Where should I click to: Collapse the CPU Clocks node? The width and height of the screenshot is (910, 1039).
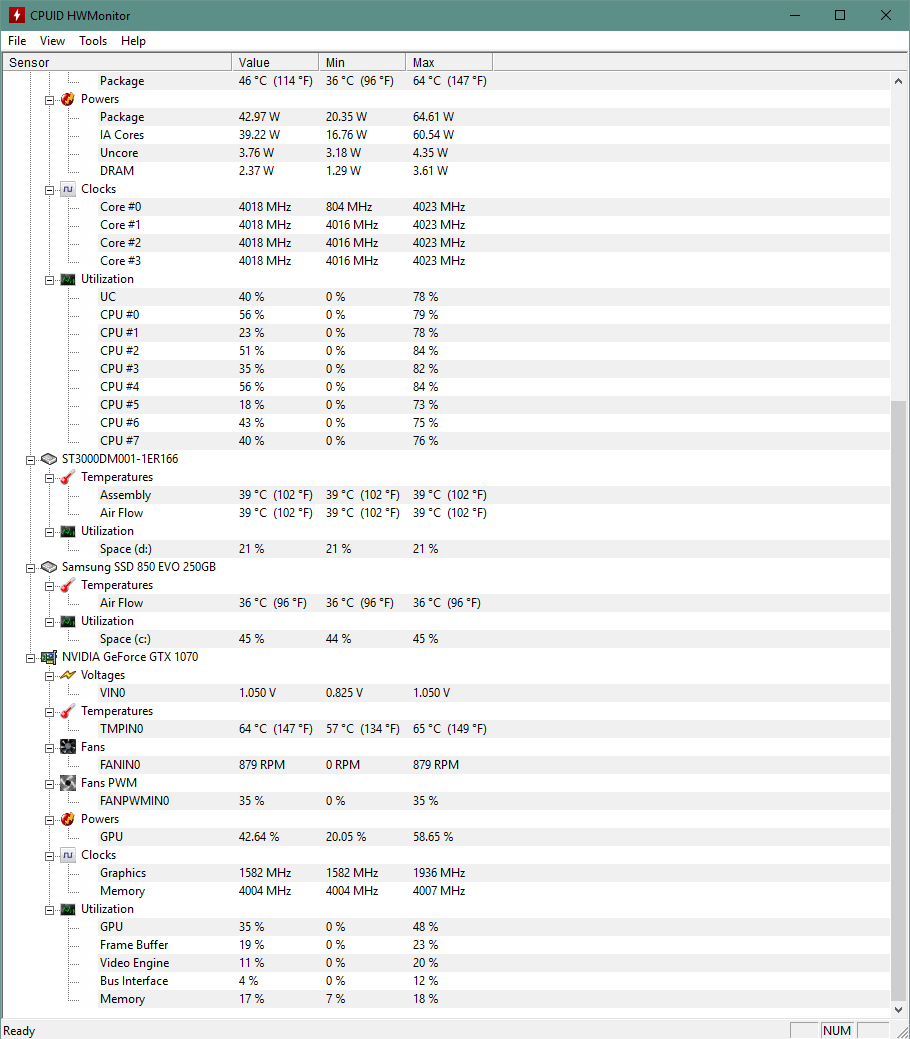tap(49, 191)
